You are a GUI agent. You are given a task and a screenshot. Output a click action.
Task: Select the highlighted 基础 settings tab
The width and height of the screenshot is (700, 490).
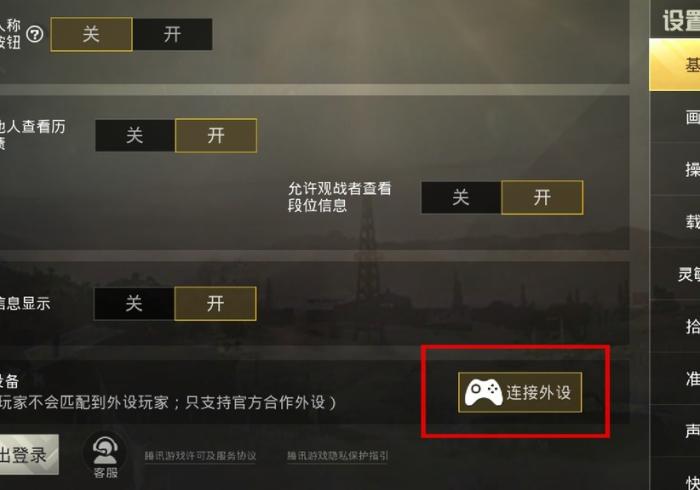click(675, 65)
